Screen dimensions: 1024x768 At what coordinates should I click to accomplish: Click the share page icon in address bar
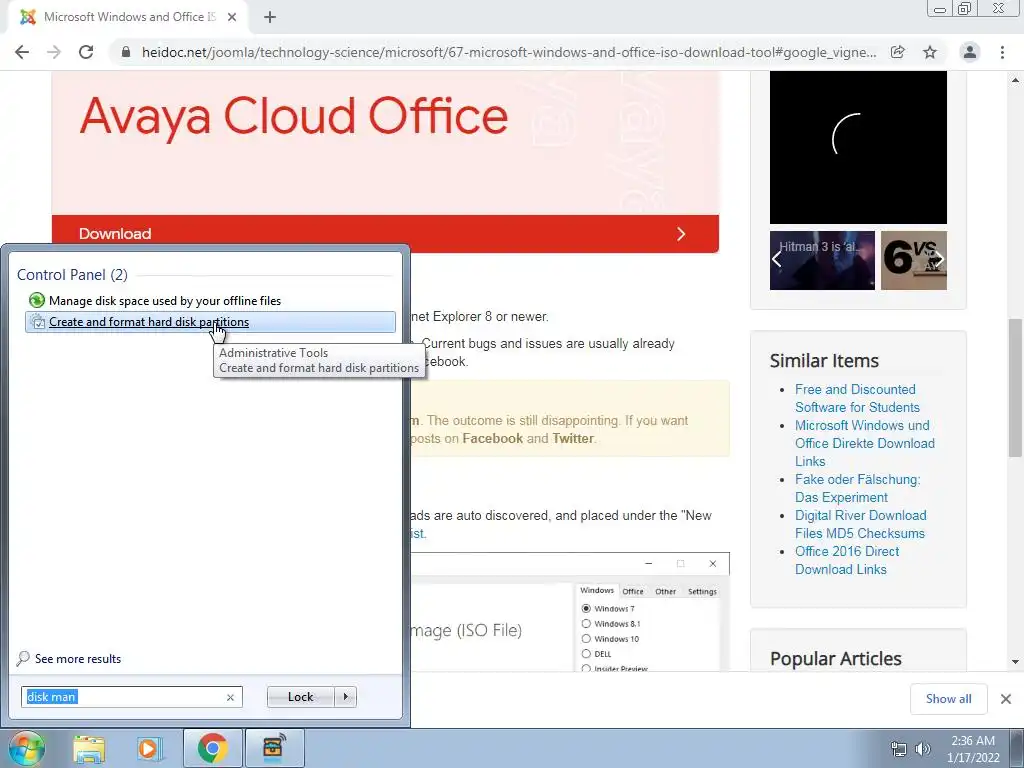pyautogui.click(x=898, y=52)
